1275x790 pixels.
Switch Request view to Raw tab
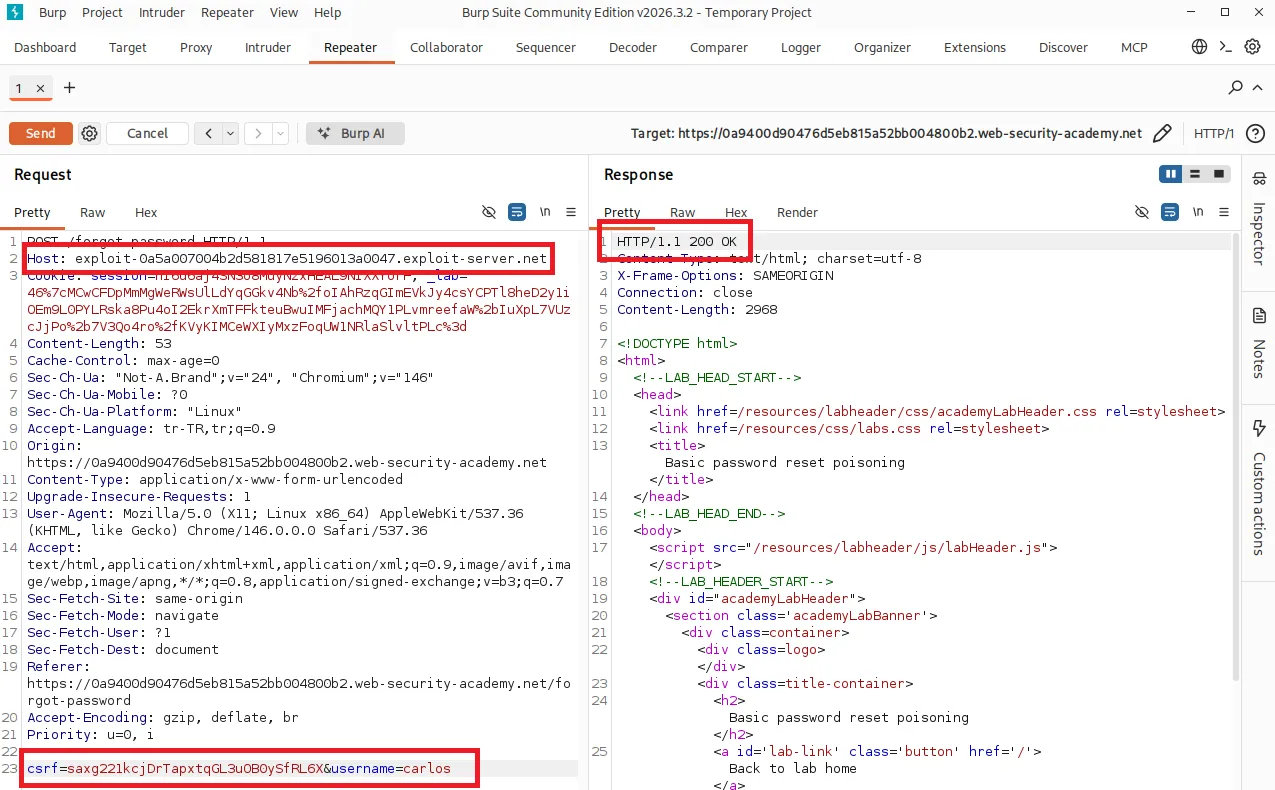click(x=93, y=212)
